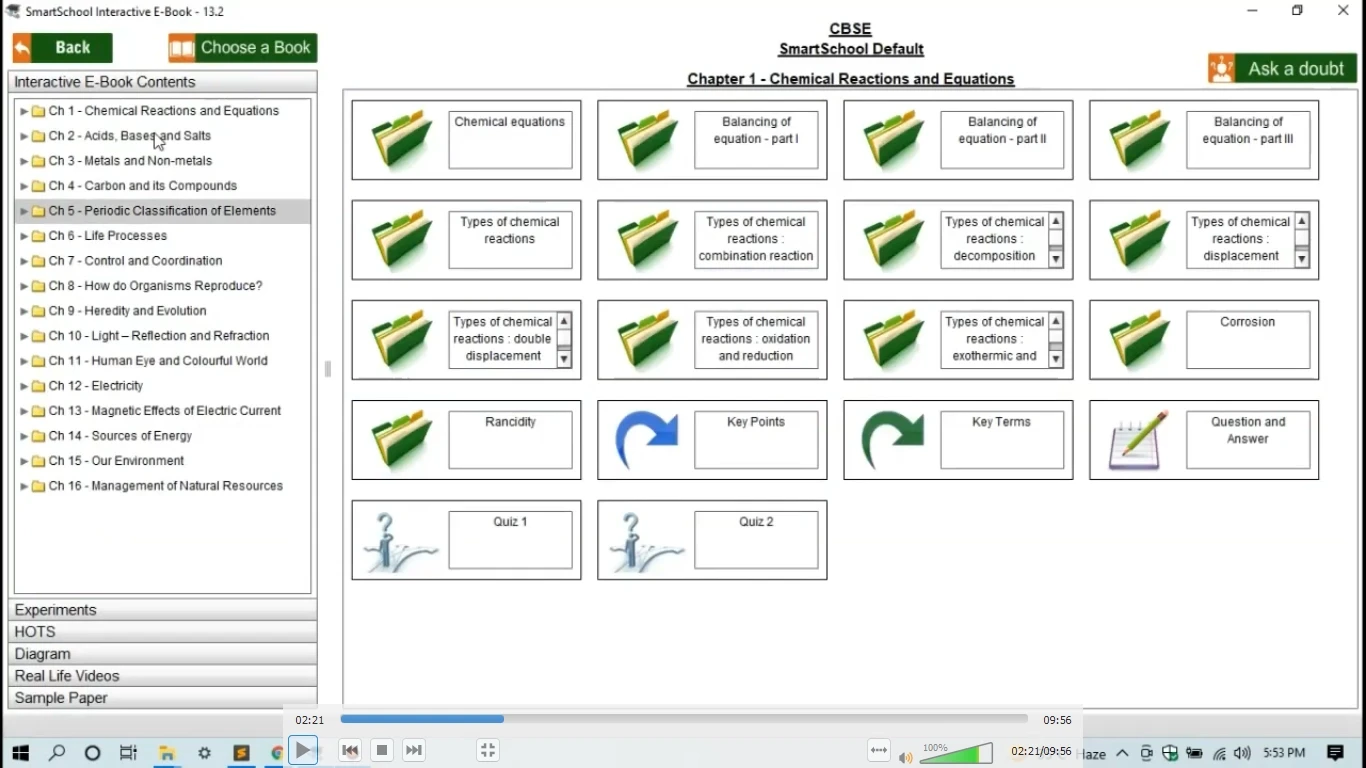Screen dimensions: 1366x768
Task: Open the Quiz 2 question mark icon
Action: (x=647, y=541)
